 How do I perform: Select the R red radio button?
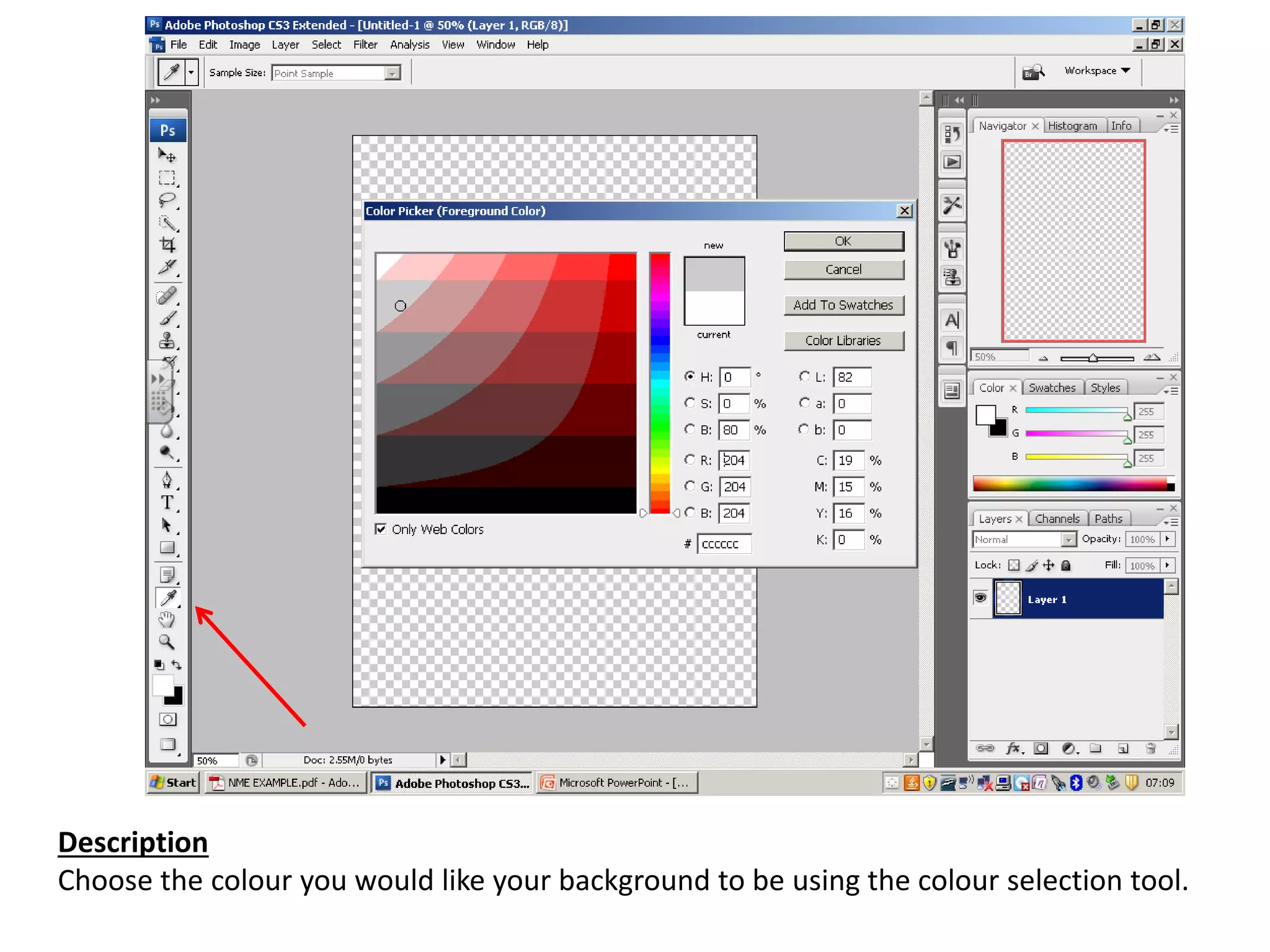(689, 459)
